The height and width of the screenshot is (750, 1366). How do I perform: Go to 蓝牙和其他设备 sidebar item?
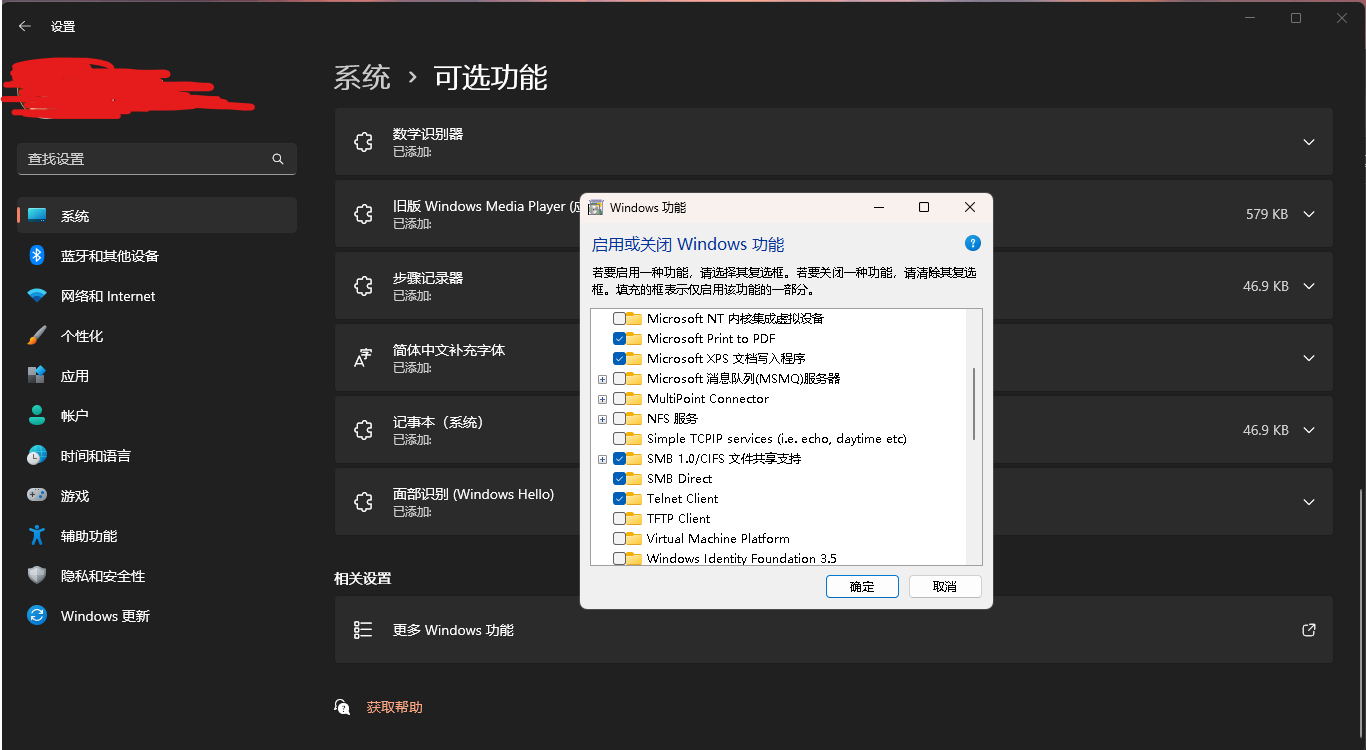coord(157,256)
